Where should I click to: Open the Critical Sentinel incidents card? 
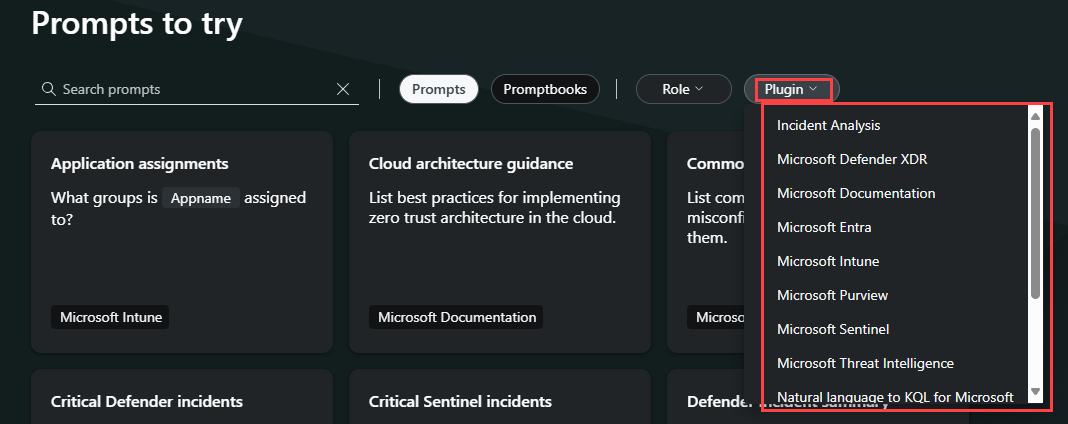[500, 397]
